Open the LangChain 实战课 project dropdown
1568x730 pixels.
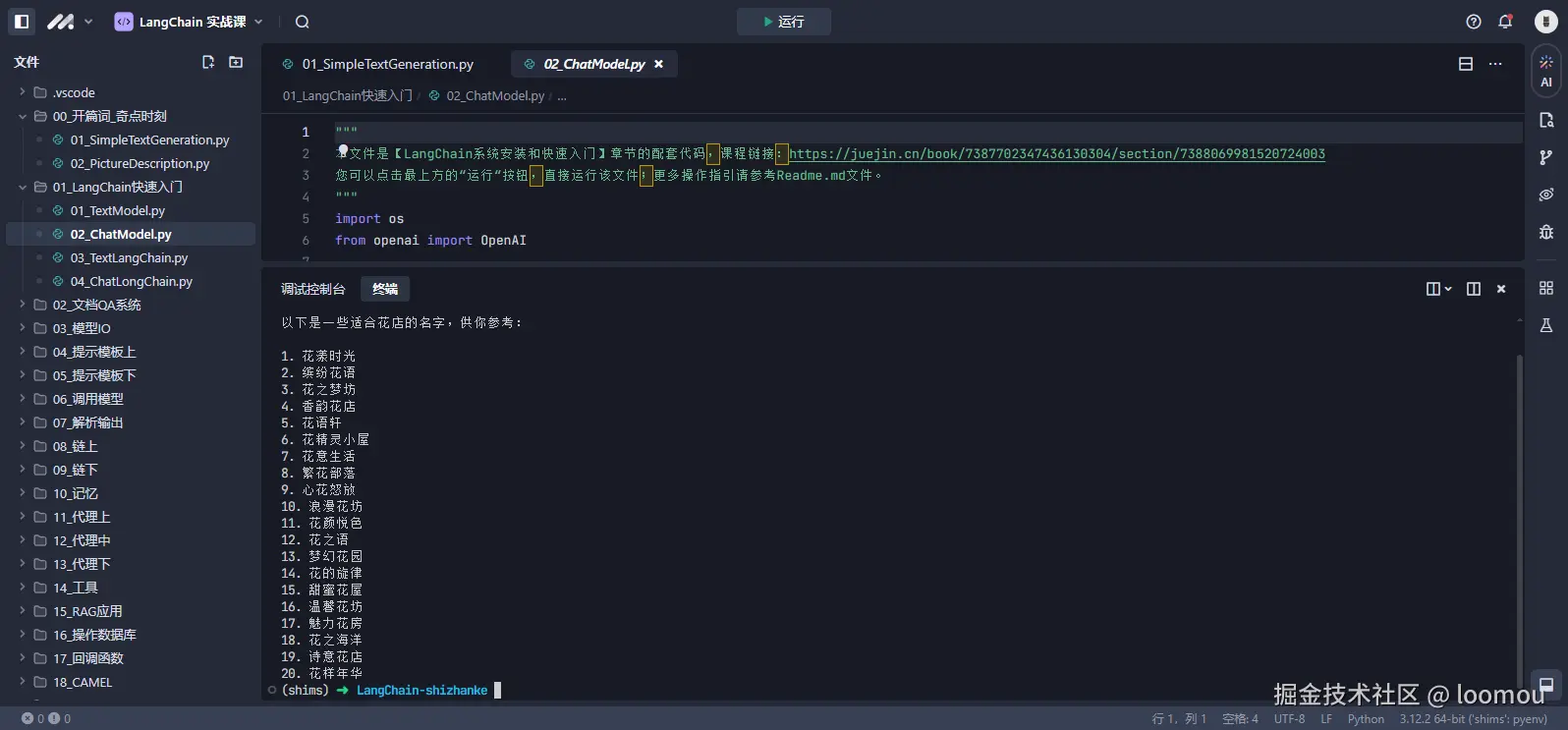pyautogui.click(x=189, y=22)
